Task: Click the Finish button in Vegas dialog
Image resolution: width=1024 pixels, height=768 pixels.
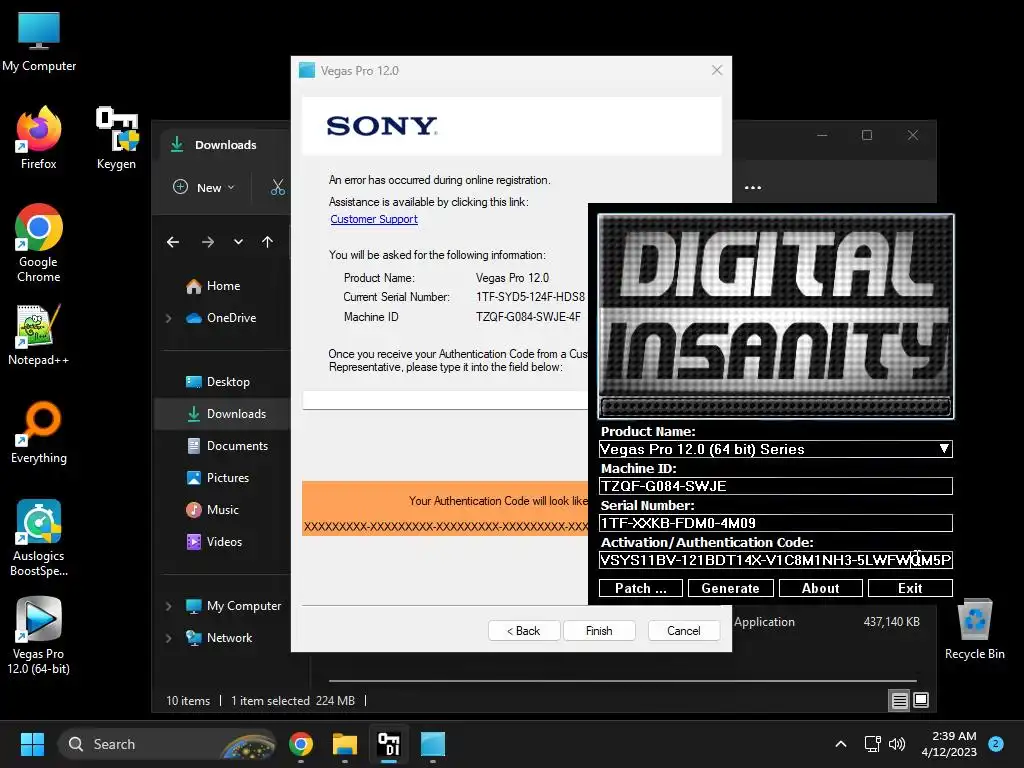Action: click(x=599, y=631)
